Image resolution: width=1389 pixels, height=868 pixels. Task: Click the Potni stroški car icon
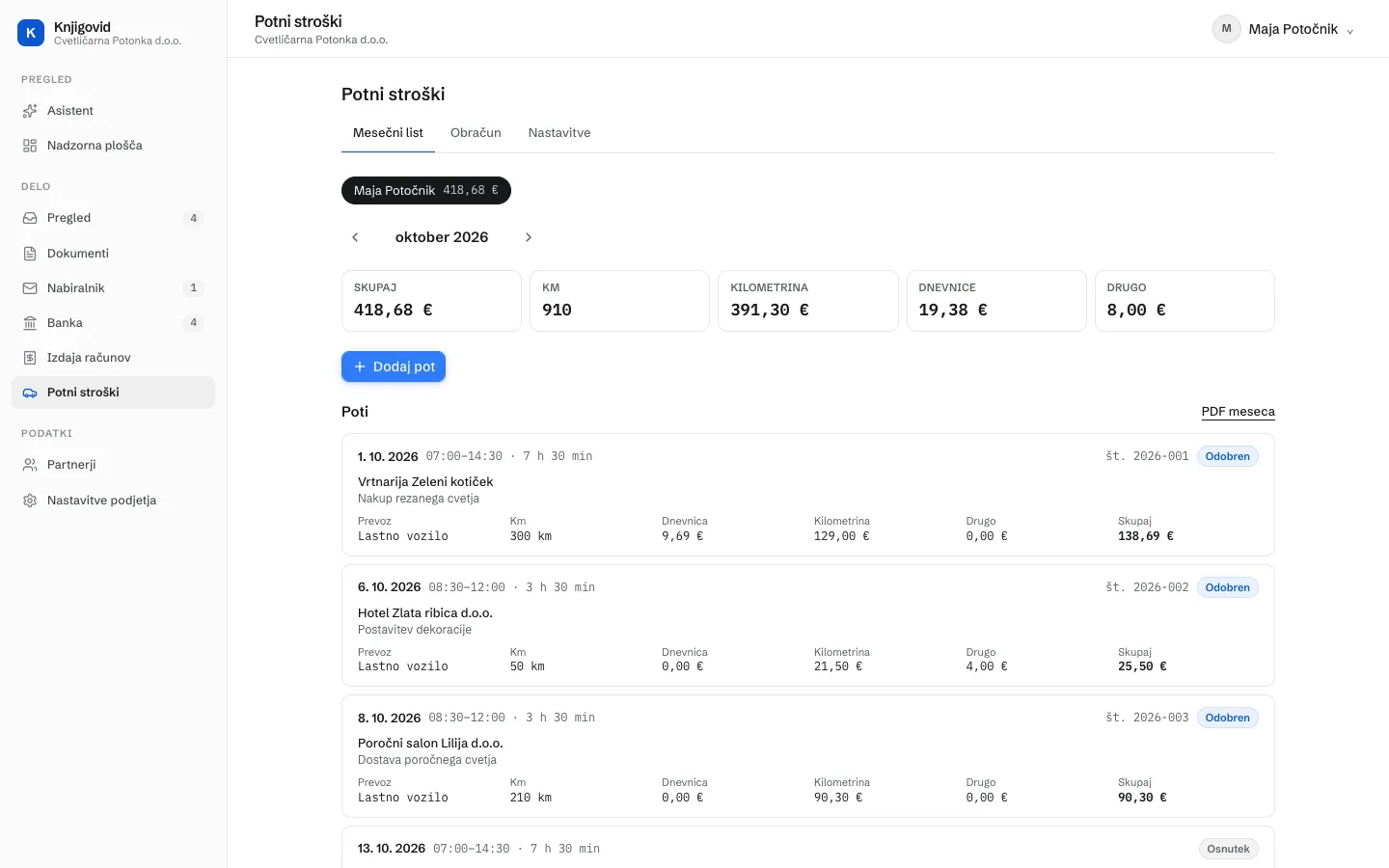click(x=30, y=393)
